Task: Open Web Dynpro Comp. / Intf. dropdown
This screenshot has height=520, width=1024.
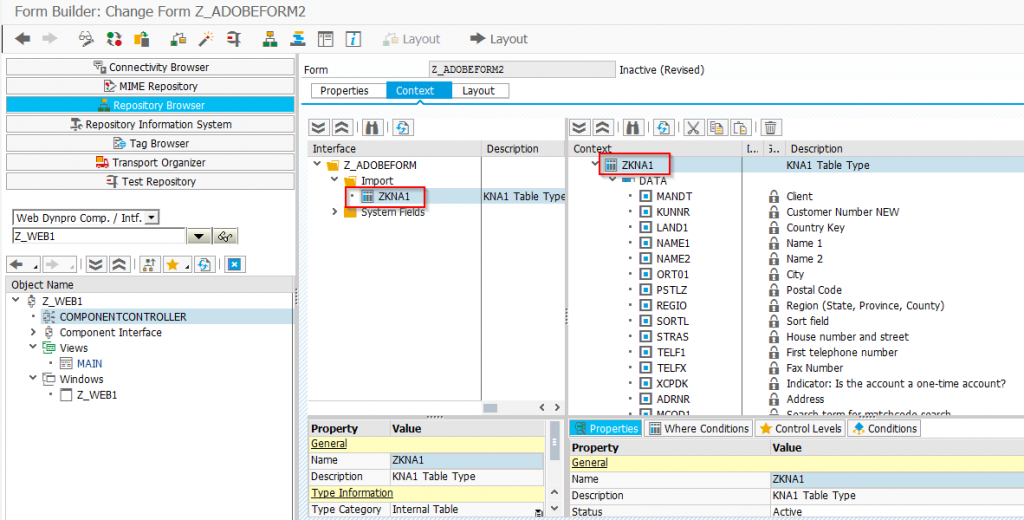Action: [152, 218]
